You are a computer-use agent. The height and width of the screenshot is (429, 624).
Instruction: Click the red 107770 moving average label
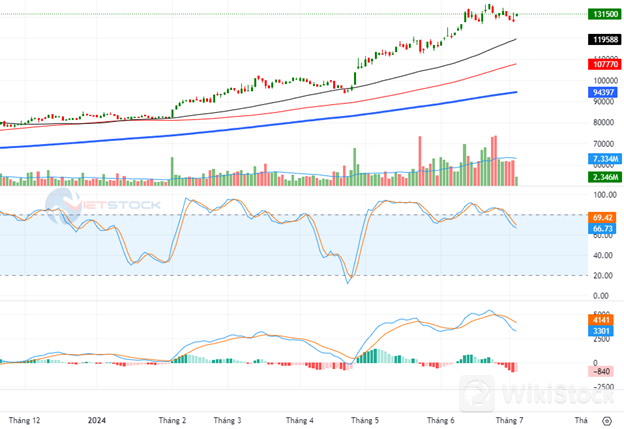[603, 63]
